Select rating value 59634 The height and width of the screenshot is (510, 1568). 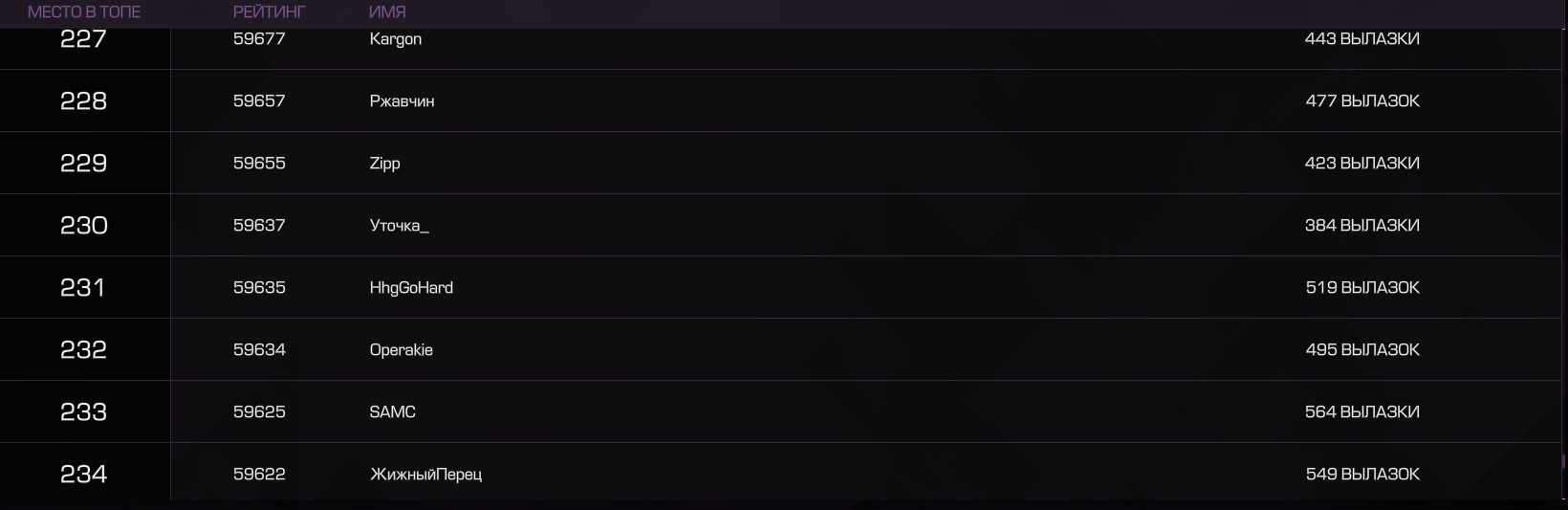tap(259, 350)
